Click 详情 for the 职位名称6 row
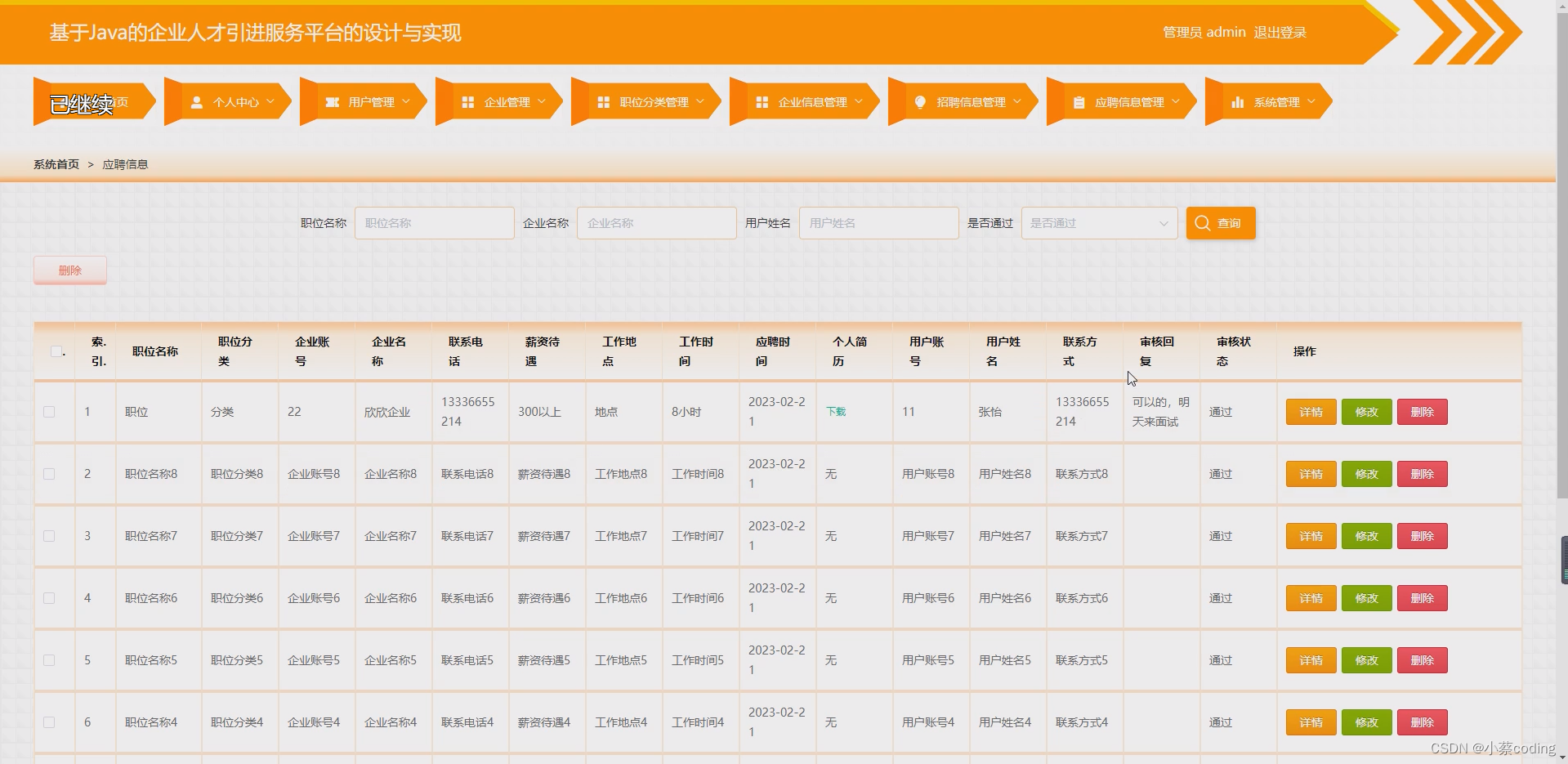This screenshot has height=764, width=1568. [1311, 598]
